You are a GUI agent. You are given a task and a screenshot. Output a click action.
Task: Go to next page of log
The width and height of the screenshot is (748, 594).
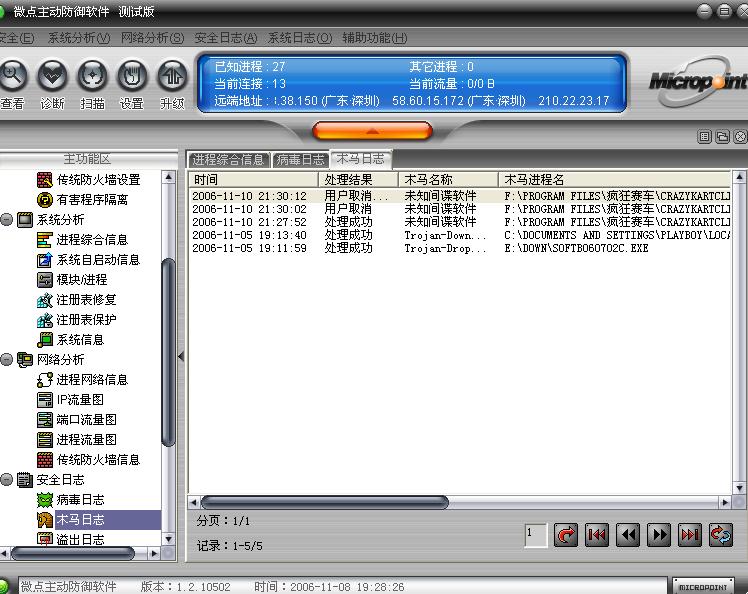pyautogui.click(x=659, y=535)
